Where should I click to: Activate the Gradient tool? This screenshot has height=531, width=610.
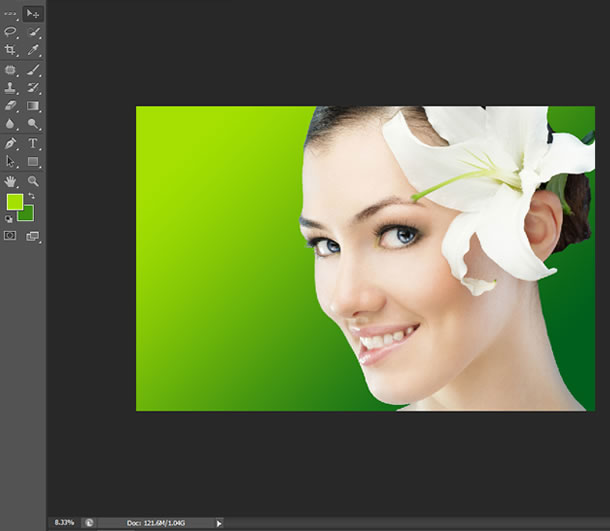click(x=33, y=106)
